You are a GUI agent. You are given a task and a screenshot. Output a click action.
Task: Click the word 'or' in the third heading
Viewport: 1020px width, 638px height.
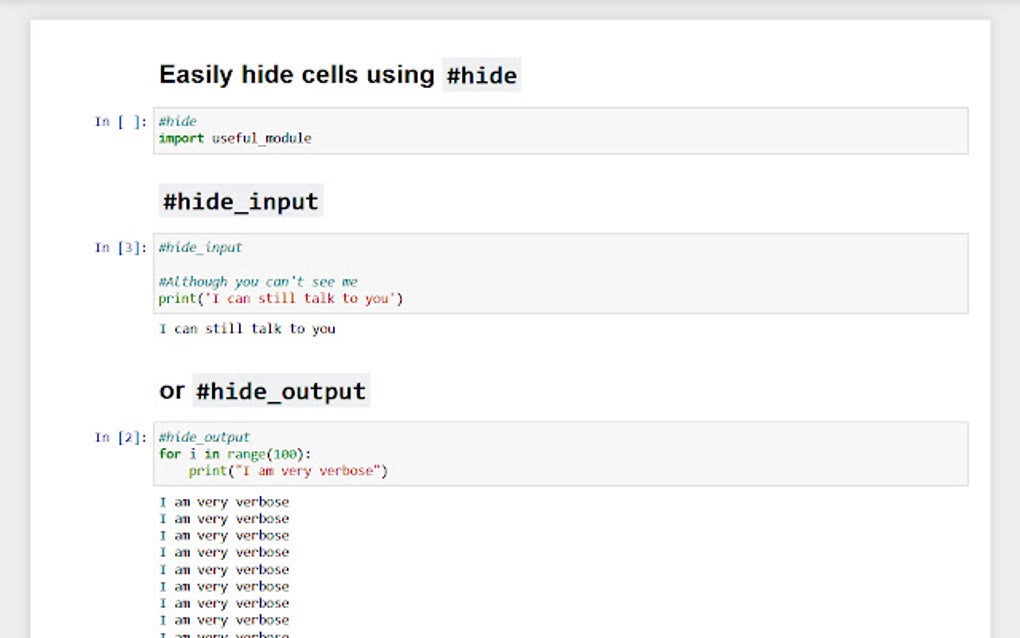pos(172,390)
